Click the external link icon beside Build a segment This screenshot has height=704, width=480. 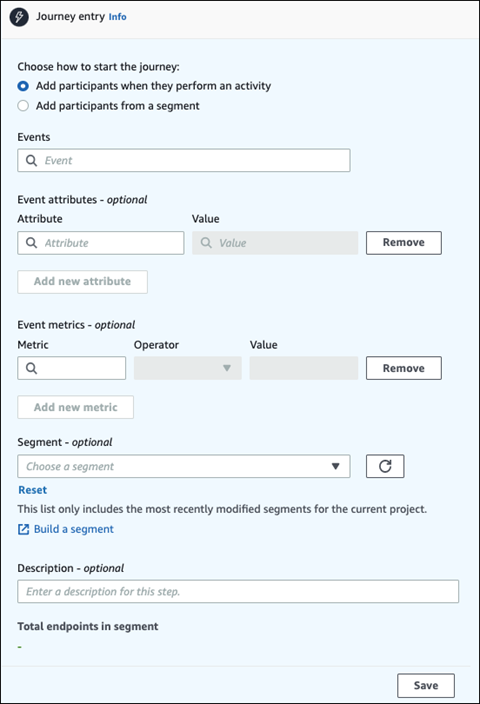(x=23, y=529)
